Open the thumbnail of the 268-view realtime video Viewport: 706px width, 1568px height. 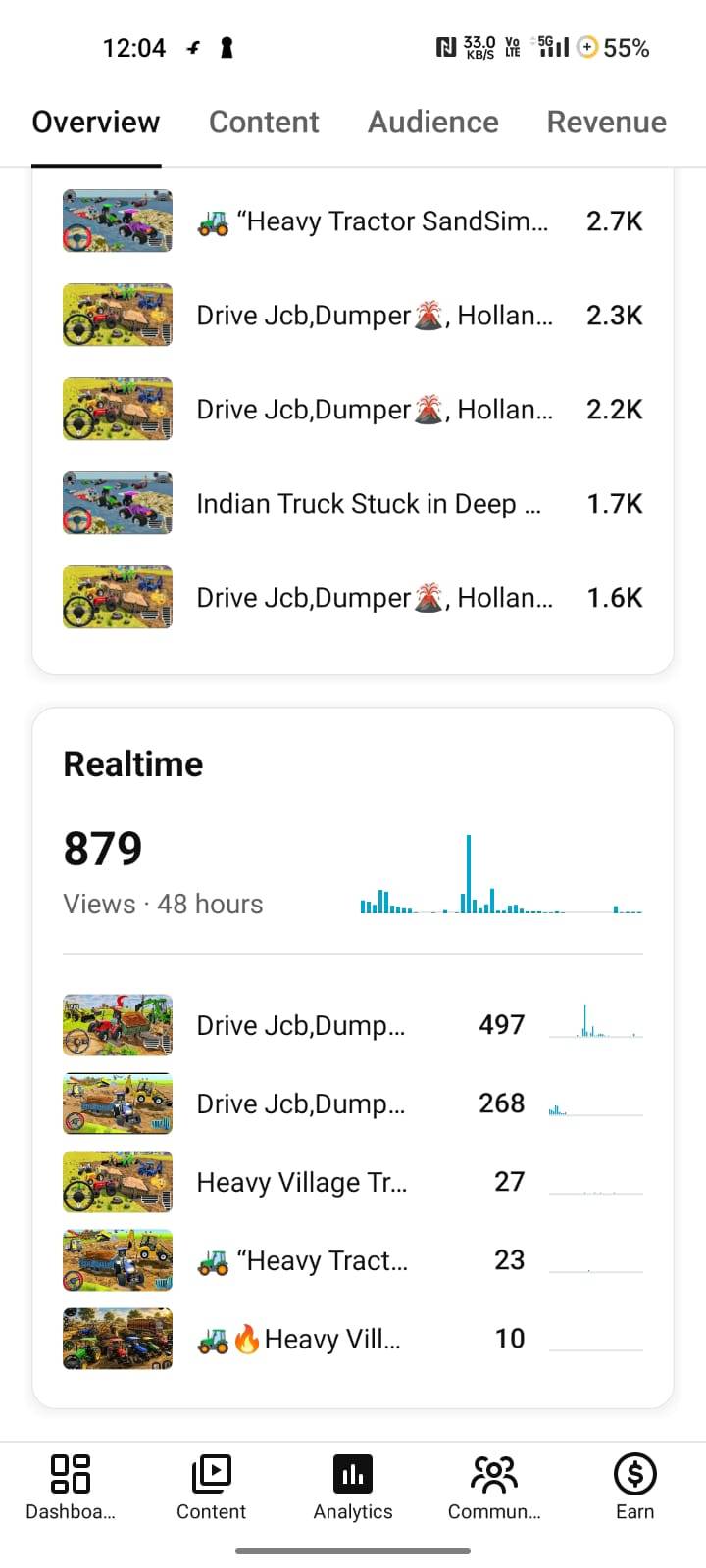pos(118,1103)
